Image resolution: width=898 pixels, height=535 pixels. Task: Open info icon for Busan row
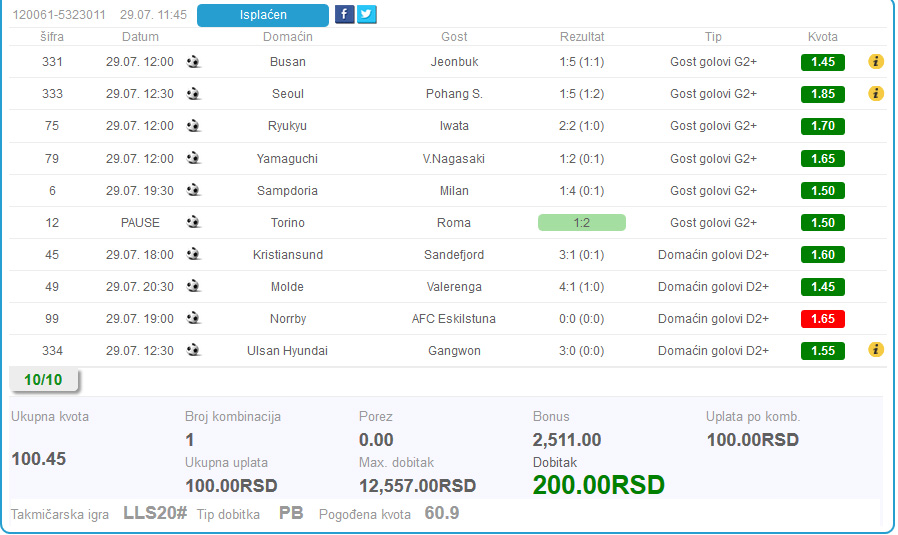[876, 61]
